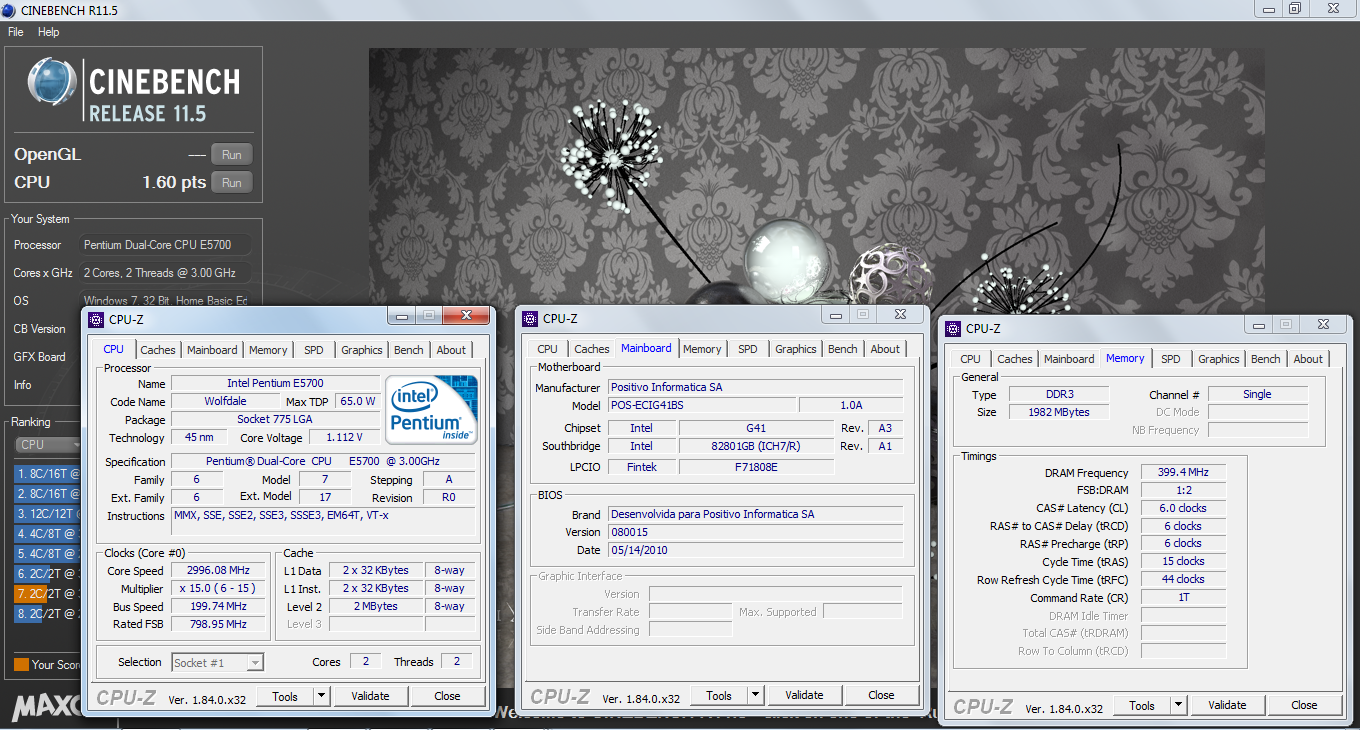This screenshot has width=1360, height=730.
Task: Select highlighted ranking row 7. 2C/2T
Action: coord(47,594)
